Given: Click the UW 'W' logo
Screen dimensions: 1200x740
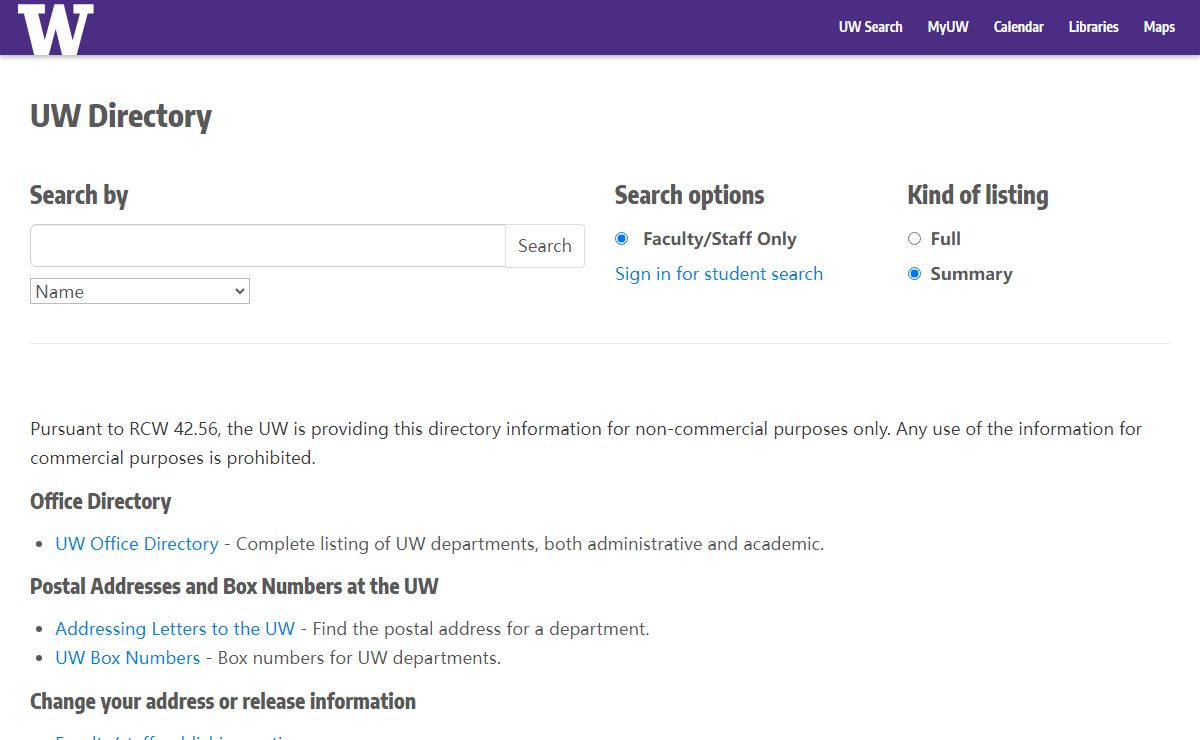Looking at the screenshot, I should pos(56,28).
